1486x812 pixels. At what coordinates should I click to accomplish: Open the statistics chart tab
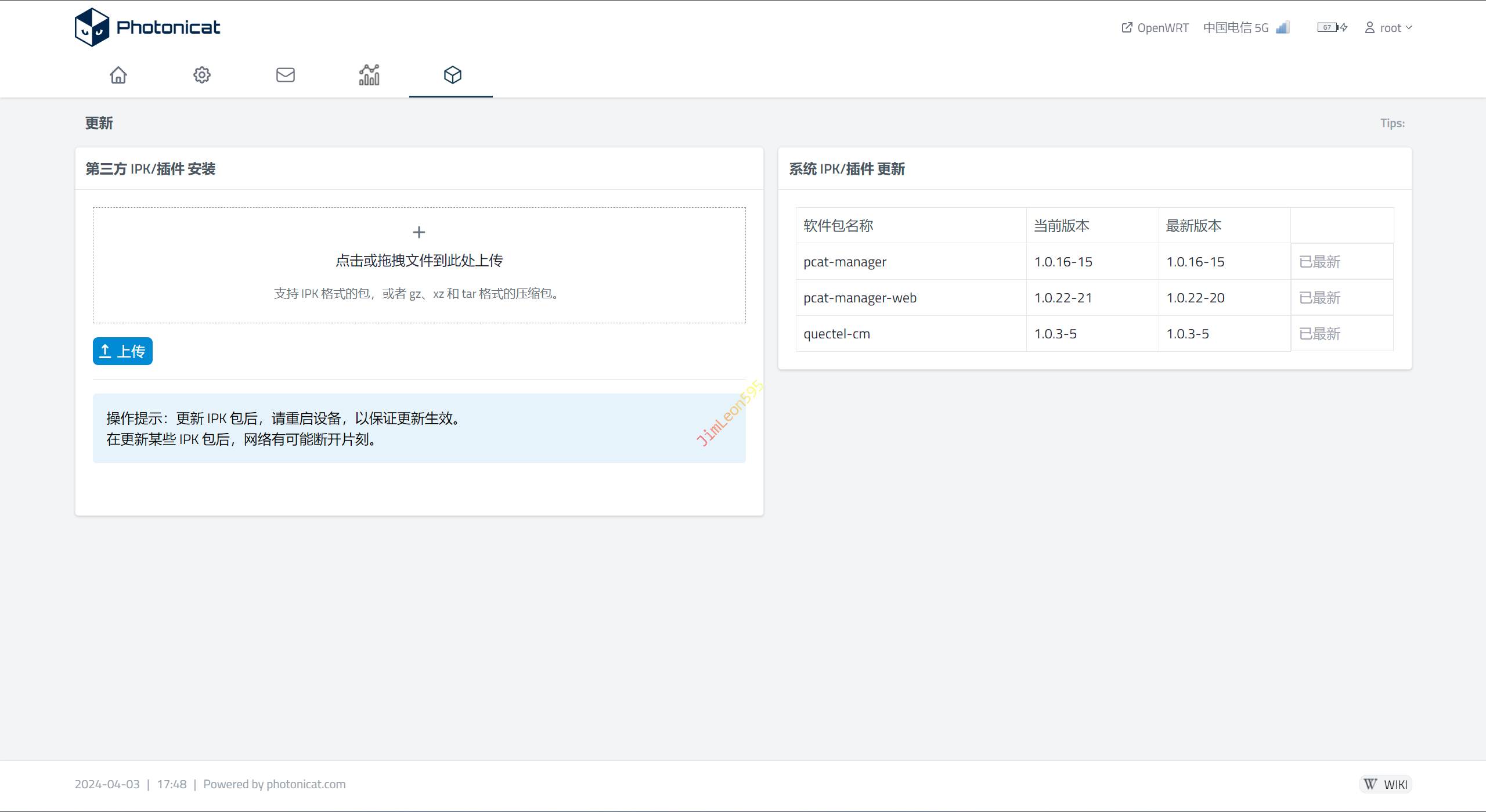(369, 75)
